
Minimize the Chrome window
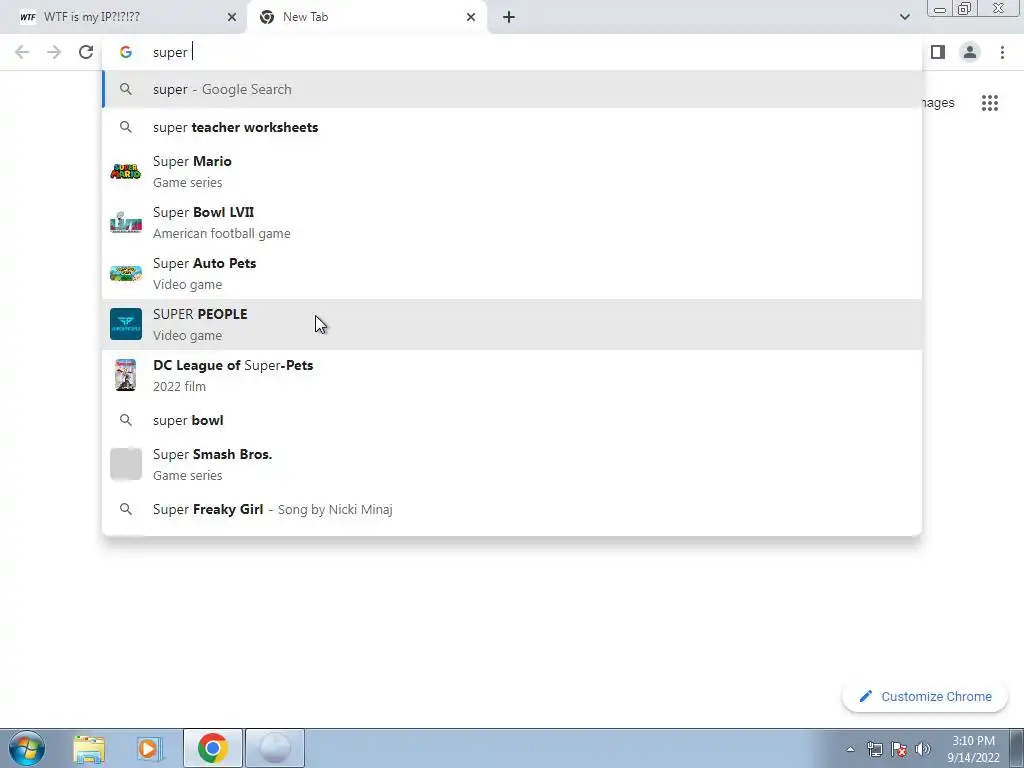(940, 9)
